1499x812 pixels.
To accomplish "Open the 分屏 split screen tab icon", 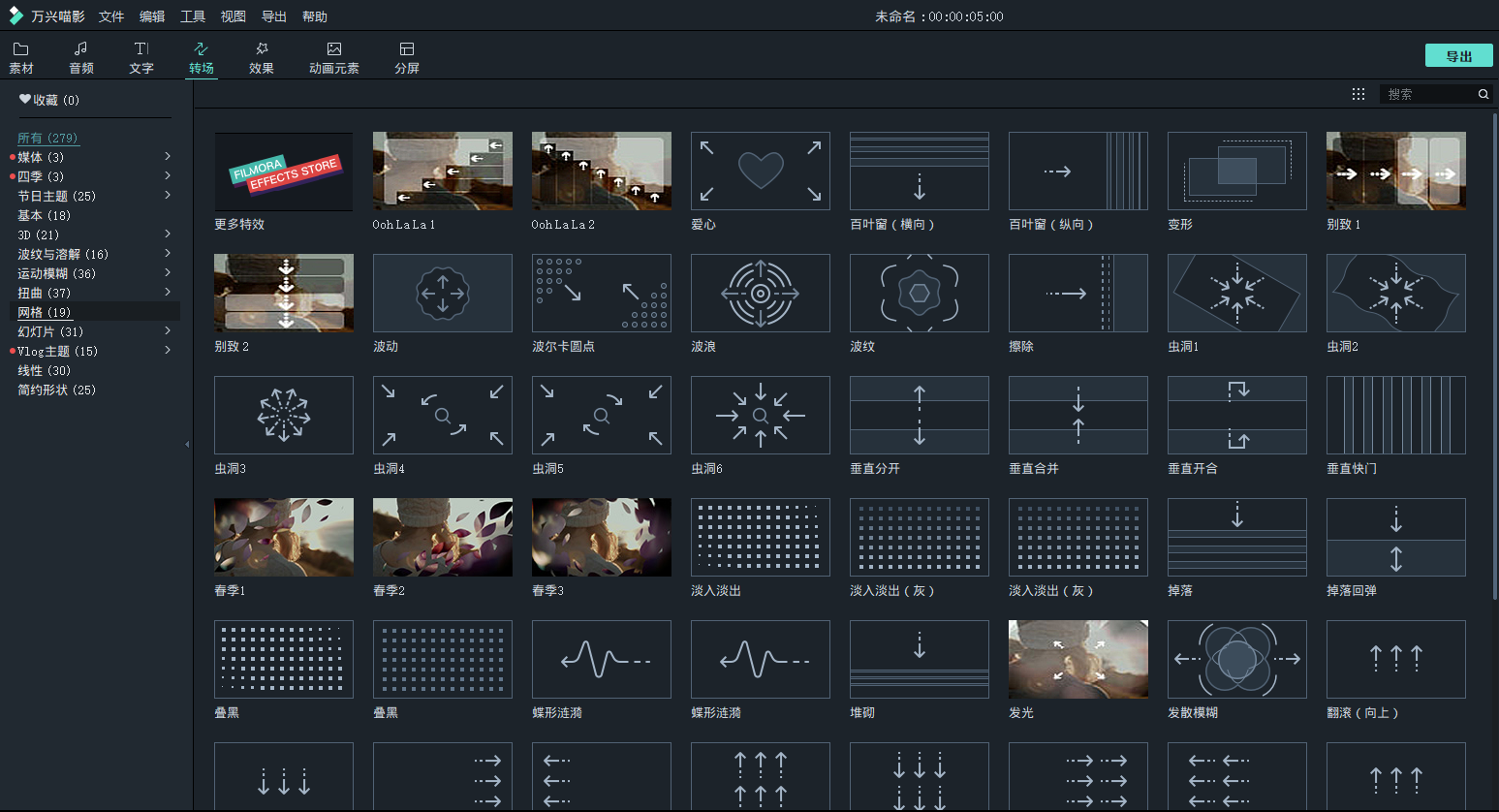I will [x=407, y=49].
